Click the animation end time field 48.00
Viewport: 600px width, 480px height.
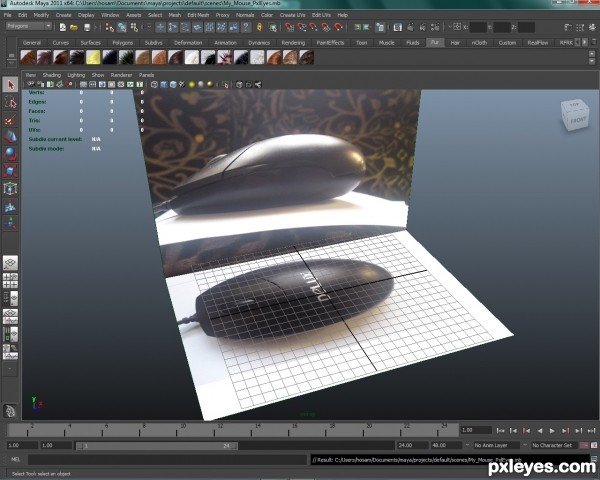[446, 446]
